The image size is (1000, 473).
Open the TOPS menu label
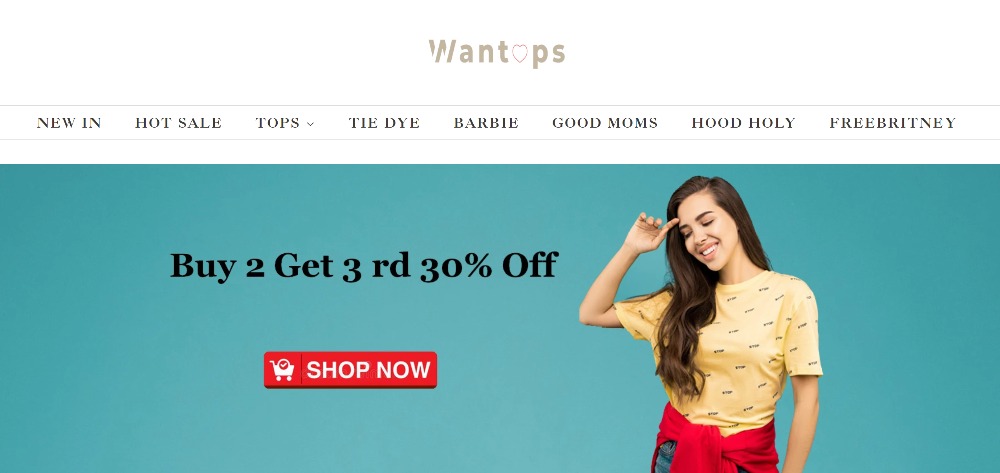tap(278, 123)
